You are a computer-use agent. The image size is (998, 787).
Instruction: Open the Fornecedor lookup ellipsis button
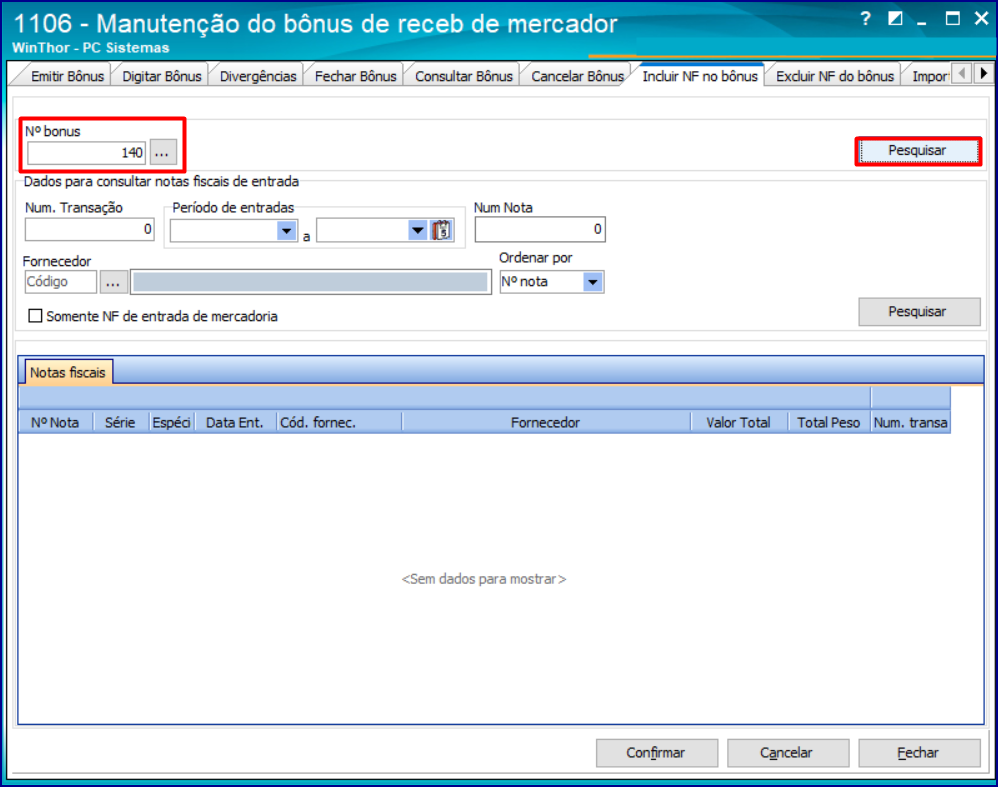pos(113,282)
